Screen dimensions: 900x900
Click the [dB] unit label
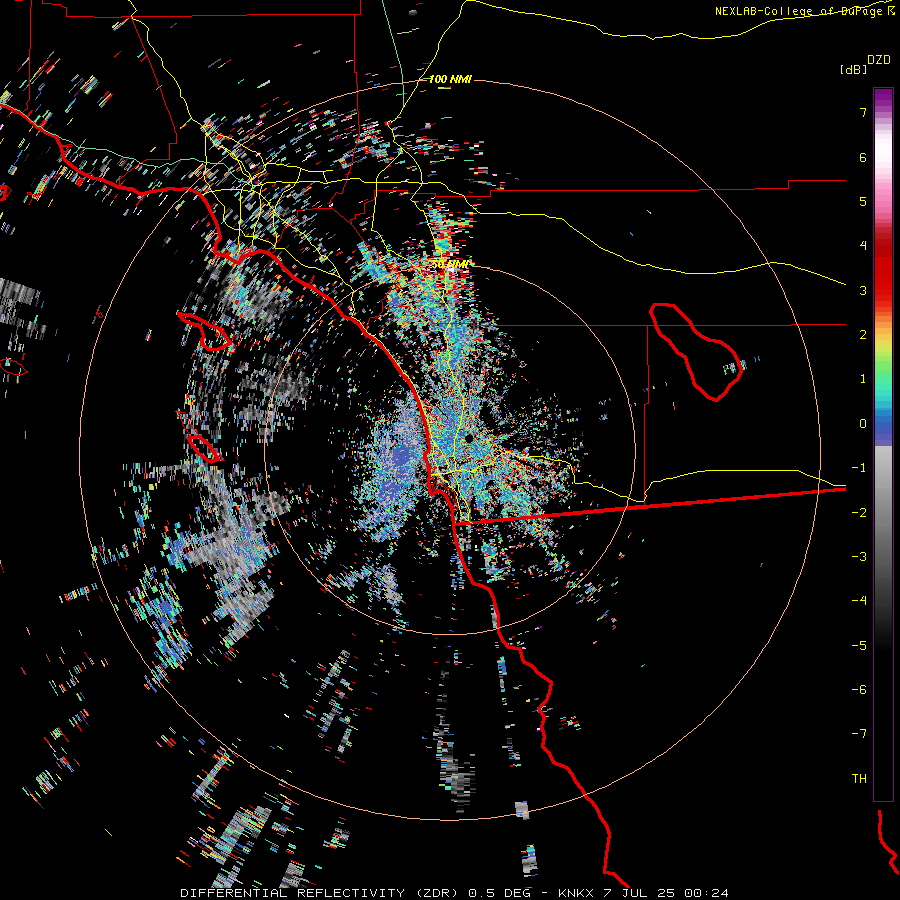[854, 69]
